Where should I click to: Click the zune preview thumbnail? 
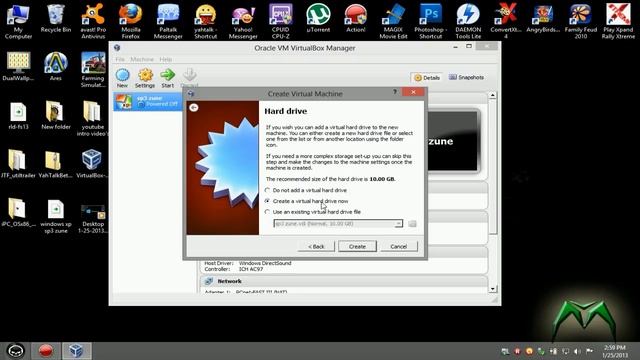(452, 141)
